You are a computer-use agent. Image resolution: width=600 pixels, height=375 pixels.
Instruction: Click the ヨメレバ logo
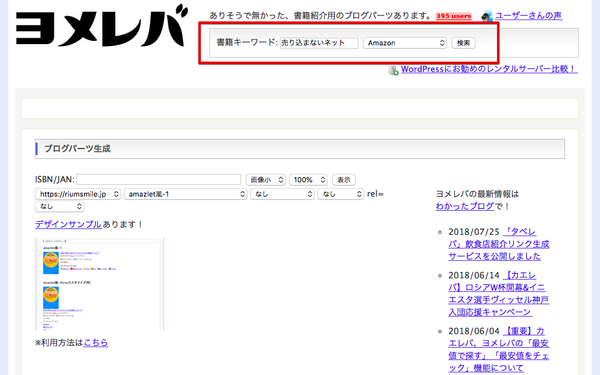(x=102, y=26)
